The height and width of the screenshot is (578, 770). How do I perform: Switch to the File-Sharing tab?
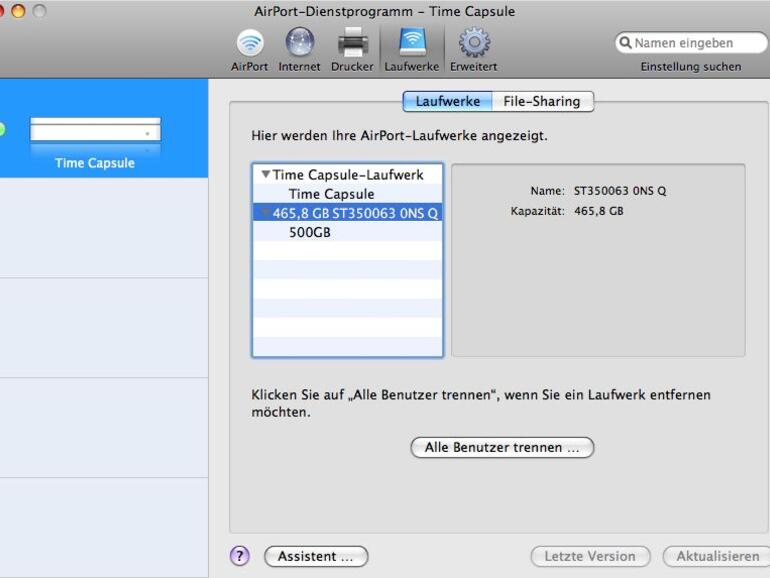click(x=541, y=101)
